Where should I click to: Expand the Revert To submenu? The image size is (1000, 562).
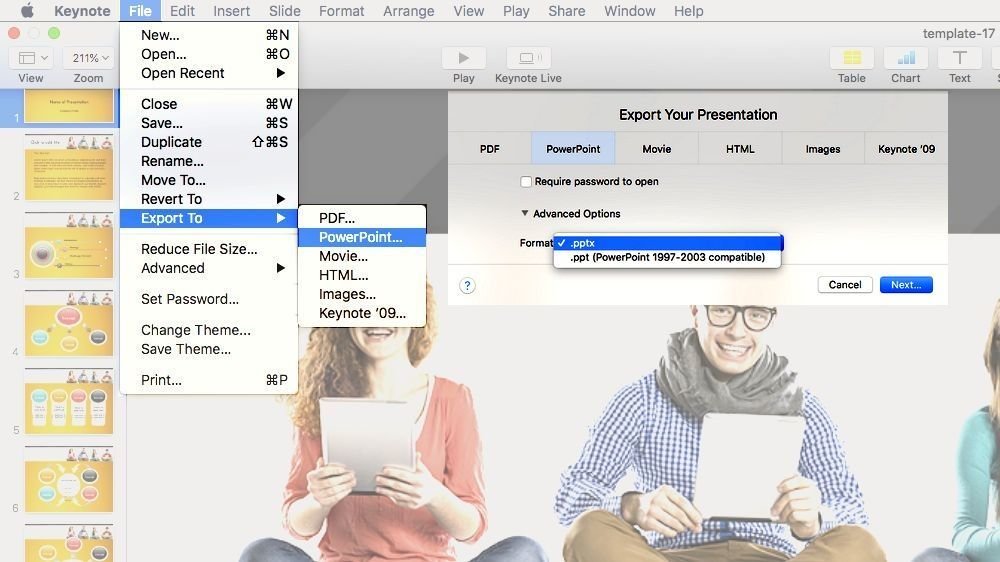coord(209,199)
